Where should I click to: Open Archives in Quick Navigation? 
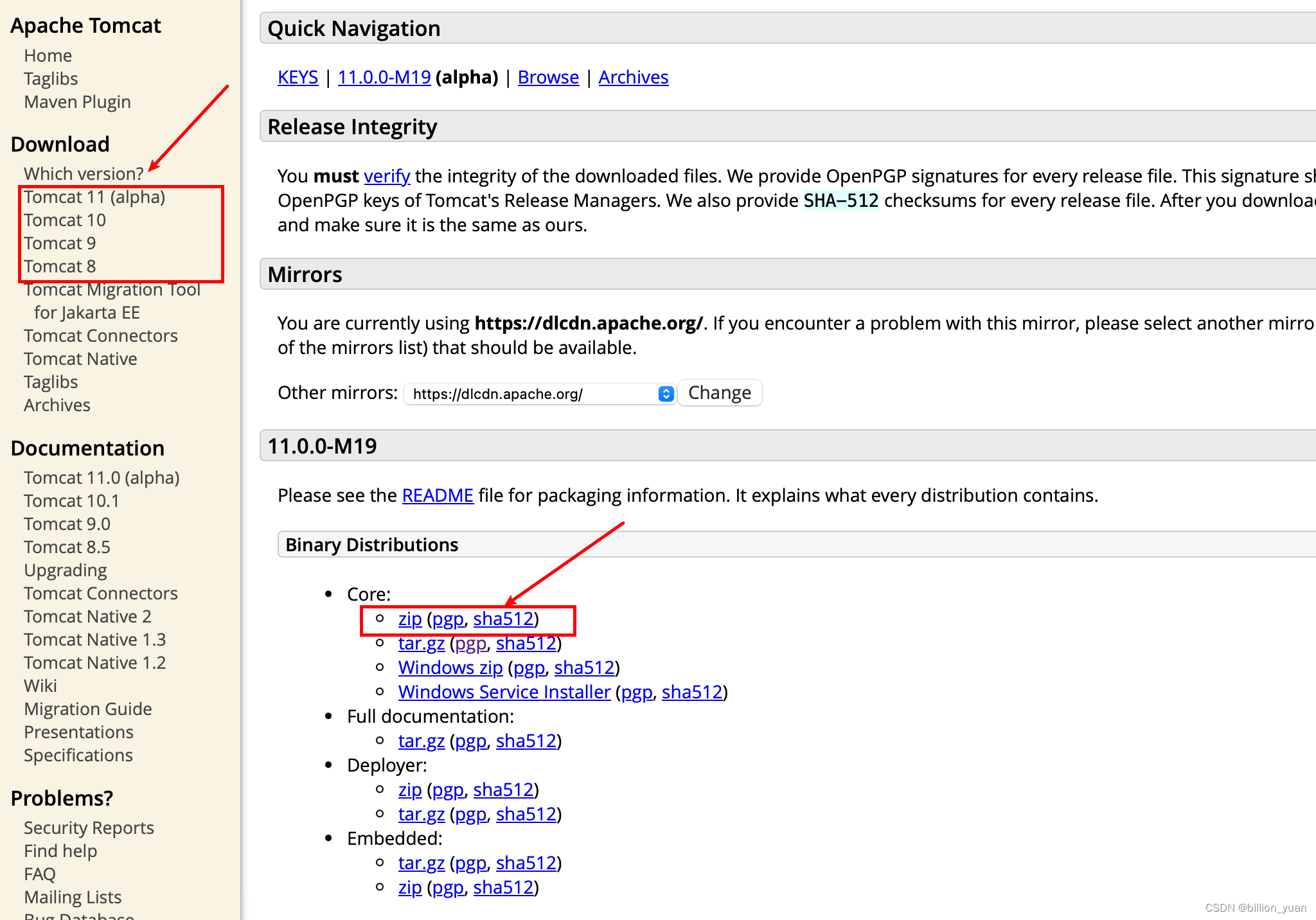click(x=633, y=77)
